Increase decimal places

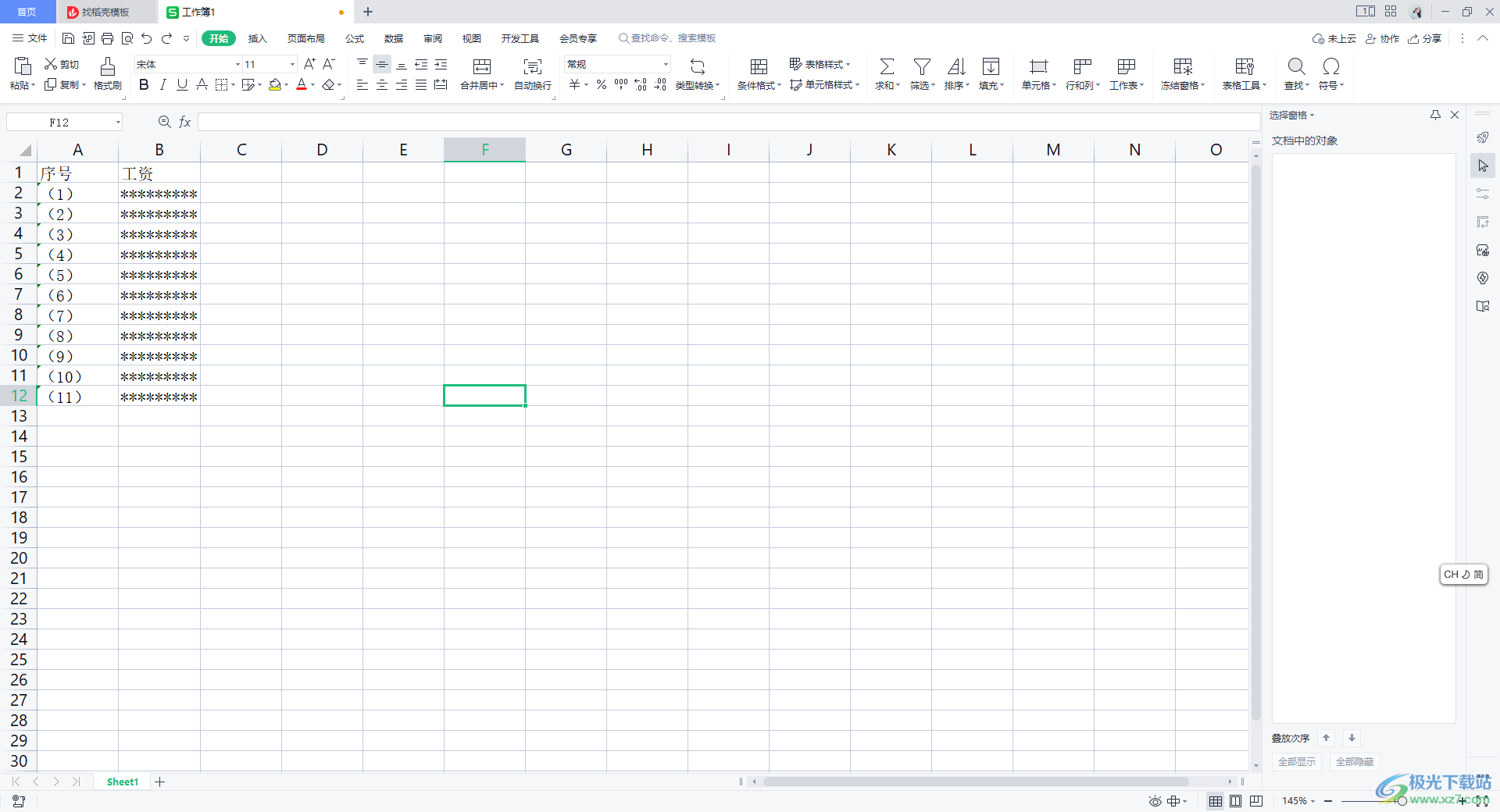coord(641,84)
